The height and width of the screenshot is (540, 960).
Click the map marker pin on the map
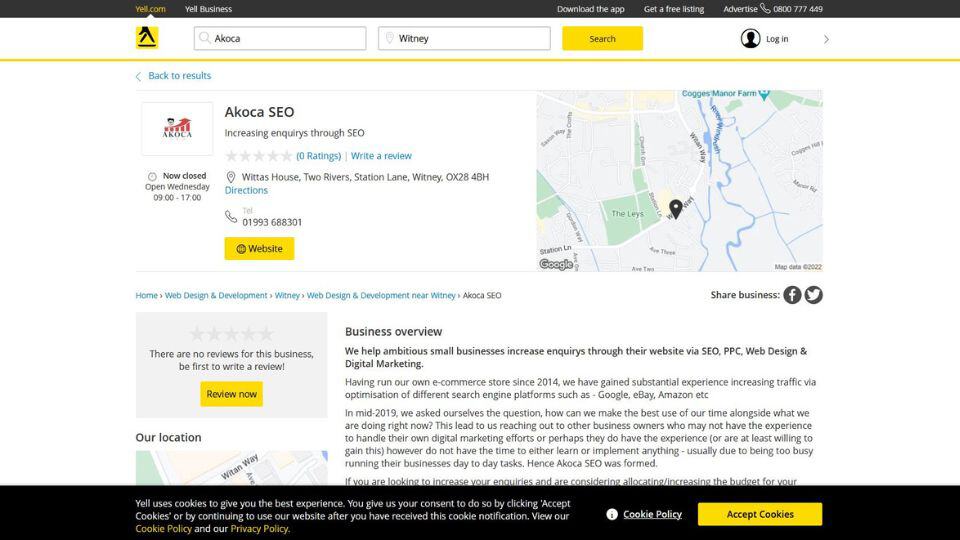[x=676, y=209]
